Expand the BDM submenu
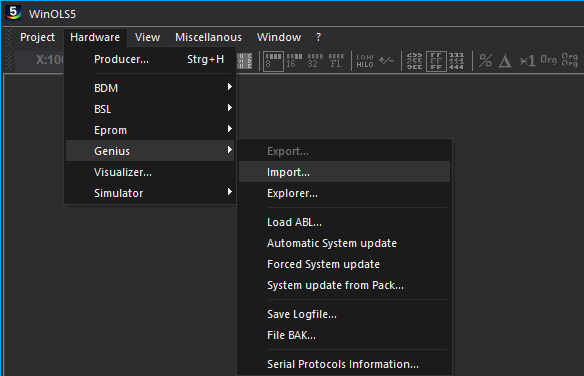 pos(150,88)
